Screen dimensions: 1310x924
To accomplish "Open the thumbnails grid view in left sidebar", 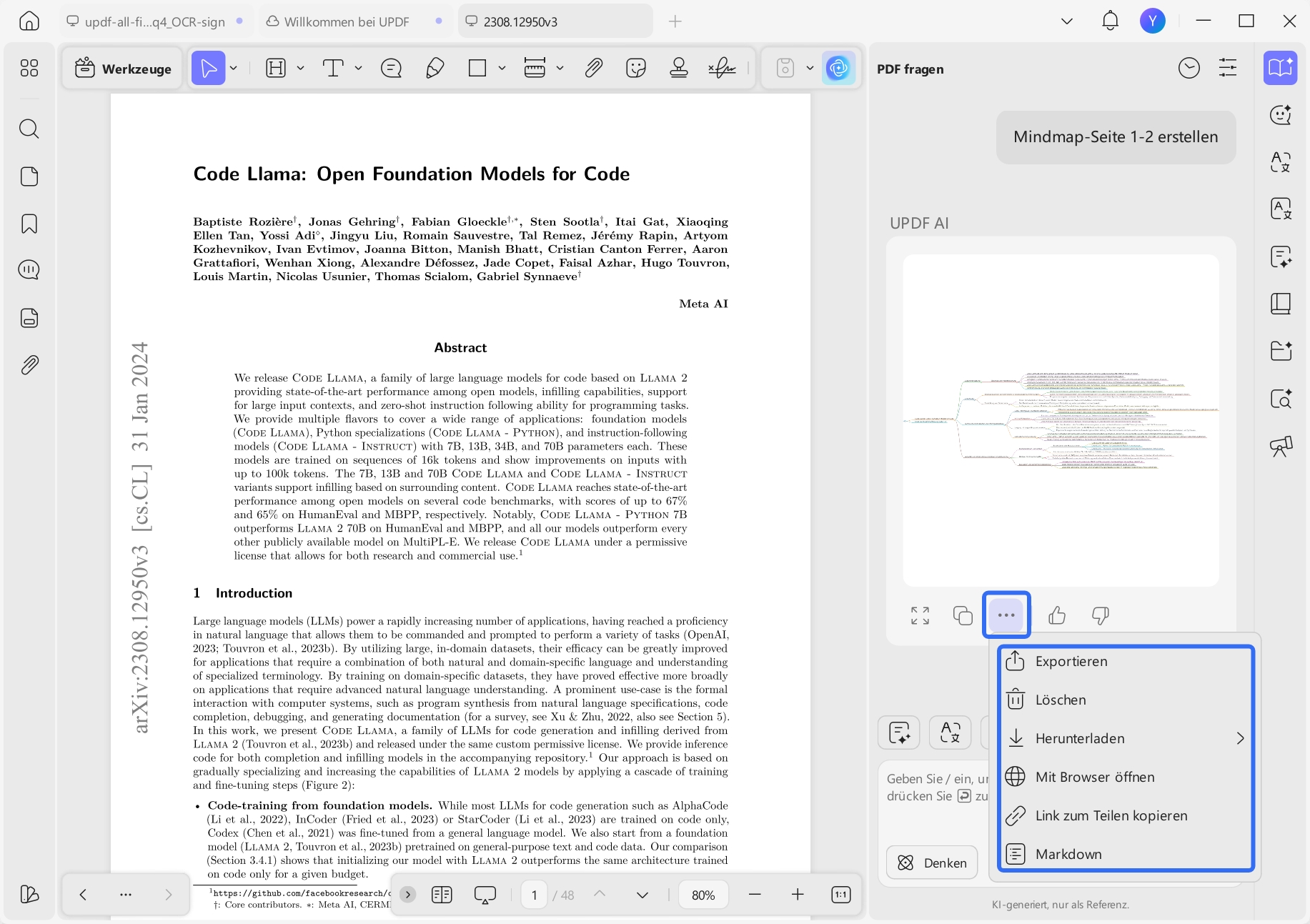I will click(29, 68).
